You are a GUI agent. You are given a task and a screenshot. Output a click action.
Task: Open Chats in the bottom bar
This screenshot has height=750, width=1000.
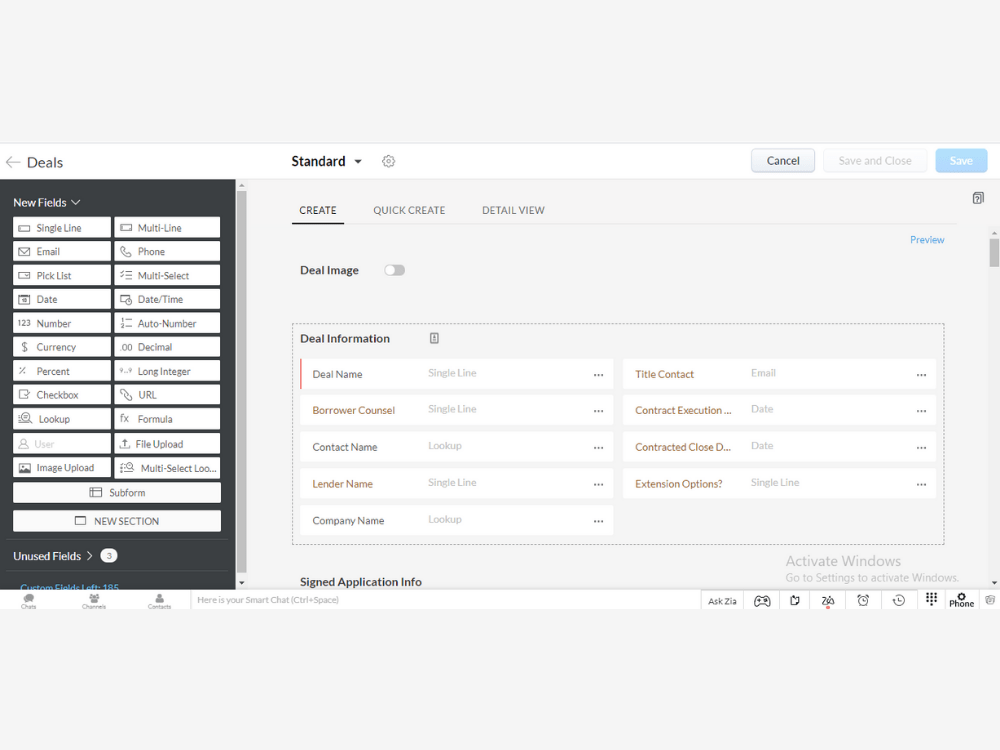point(29,600)
